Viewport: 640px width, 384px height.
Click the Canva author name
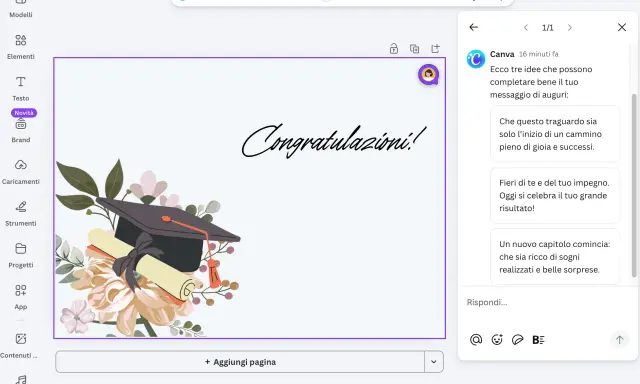[502, 54]
